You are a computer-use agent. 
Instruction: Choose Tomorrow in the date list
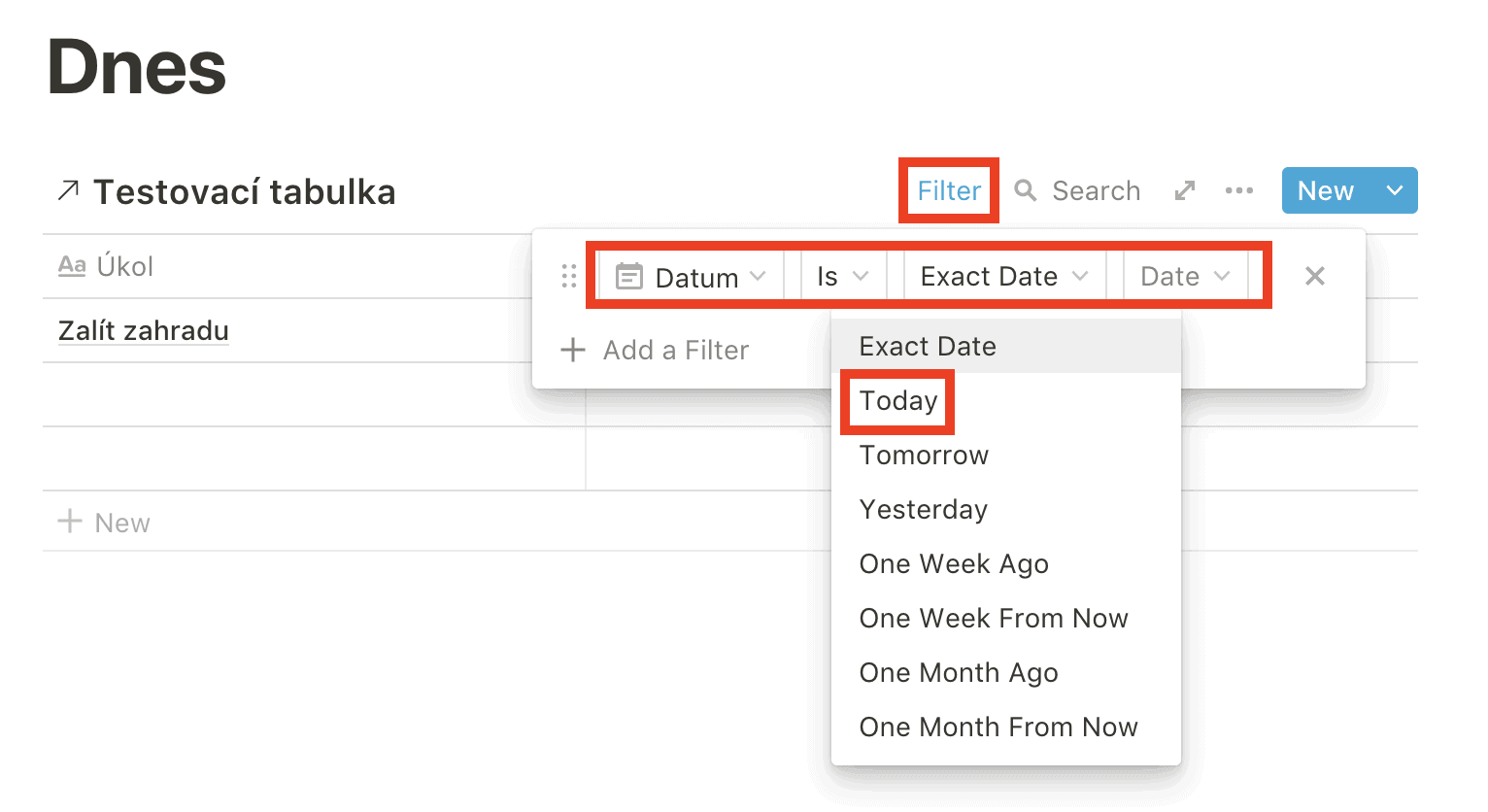coord(924,456)
